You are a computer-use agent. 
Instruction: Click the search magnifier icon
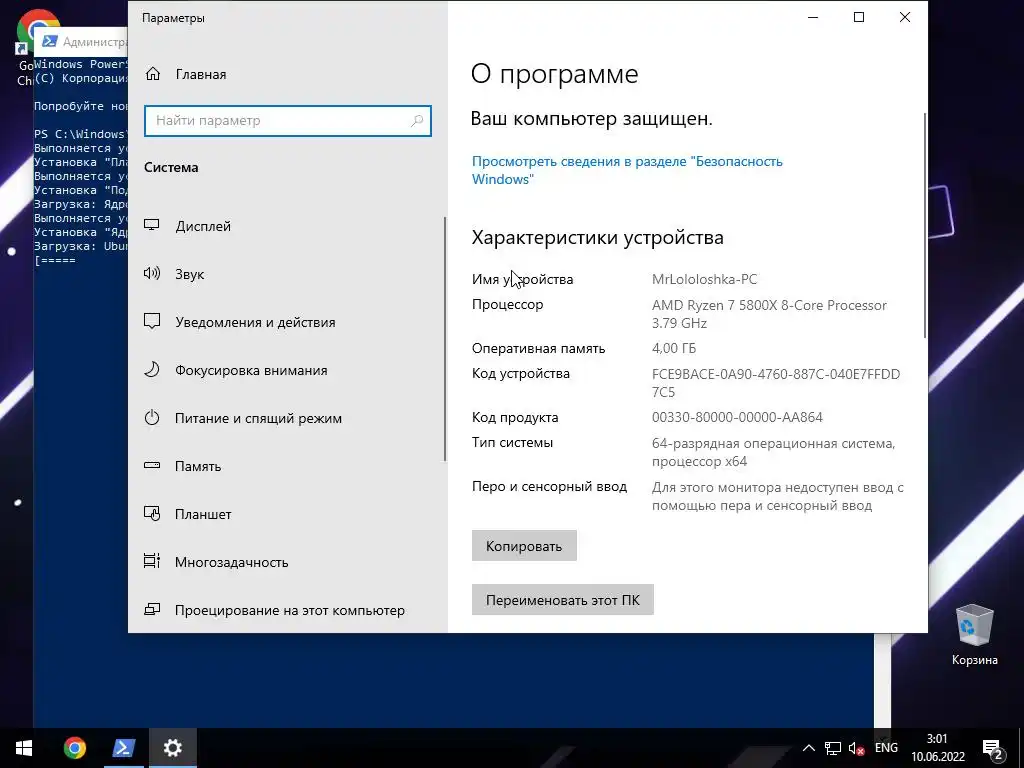[417, 121]
